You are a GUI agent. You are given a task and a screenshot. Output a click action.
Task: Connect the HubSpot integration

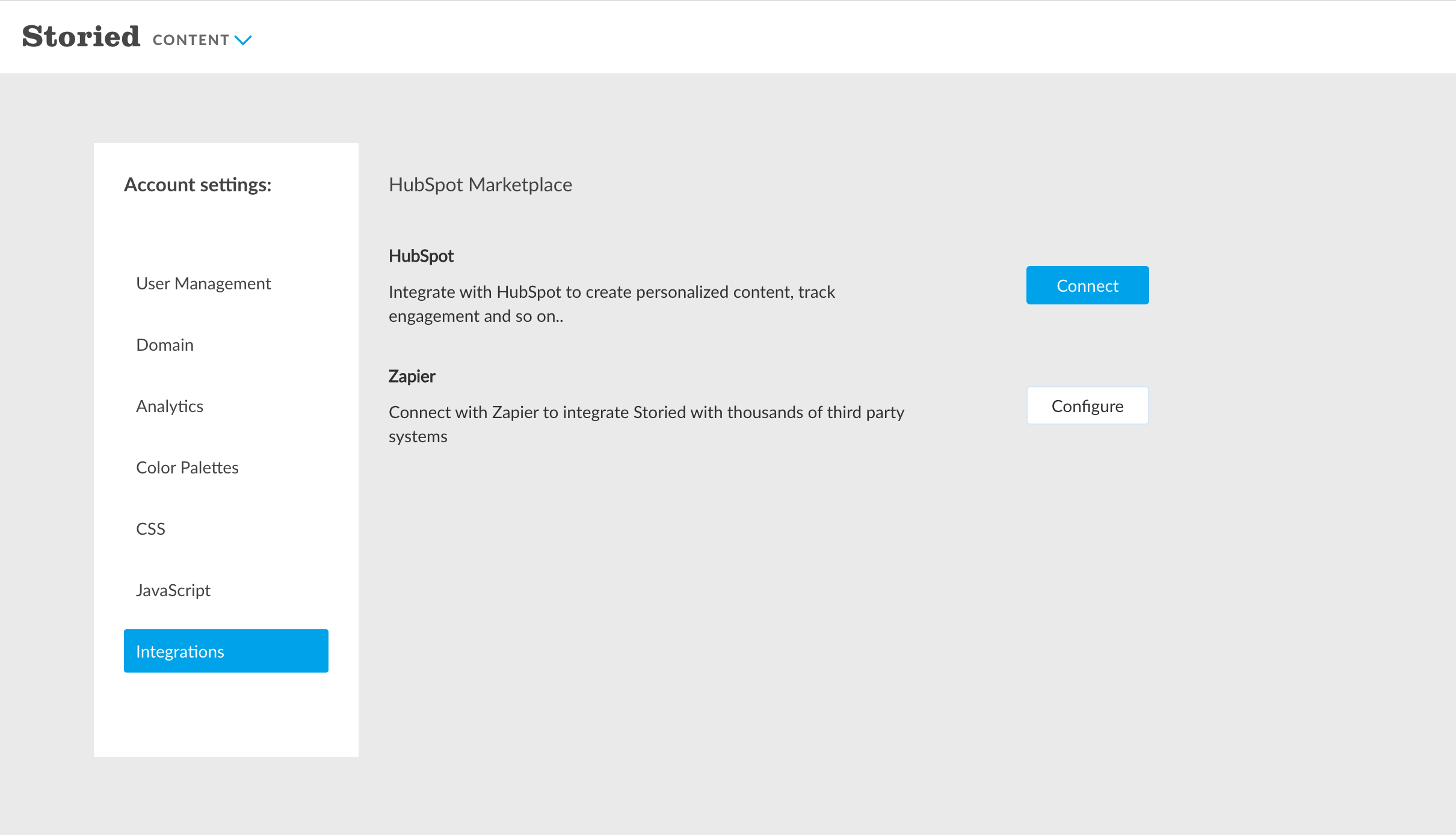coord(1087,285)
